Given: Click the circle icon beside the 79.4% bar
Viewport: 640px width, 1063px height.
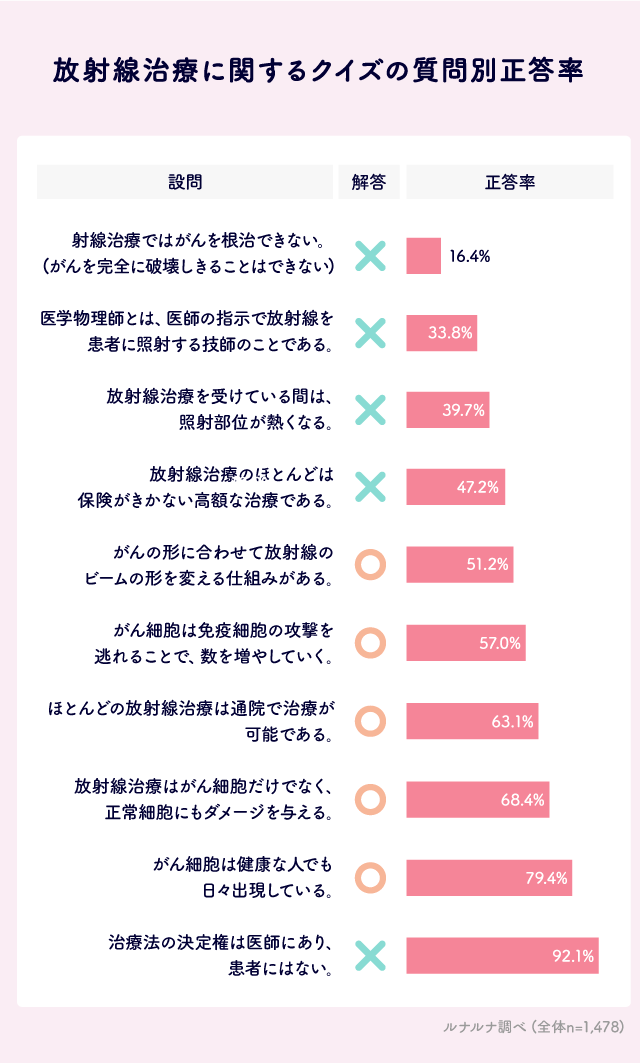Looking at the screenshot, I should [x=370, y=878].
